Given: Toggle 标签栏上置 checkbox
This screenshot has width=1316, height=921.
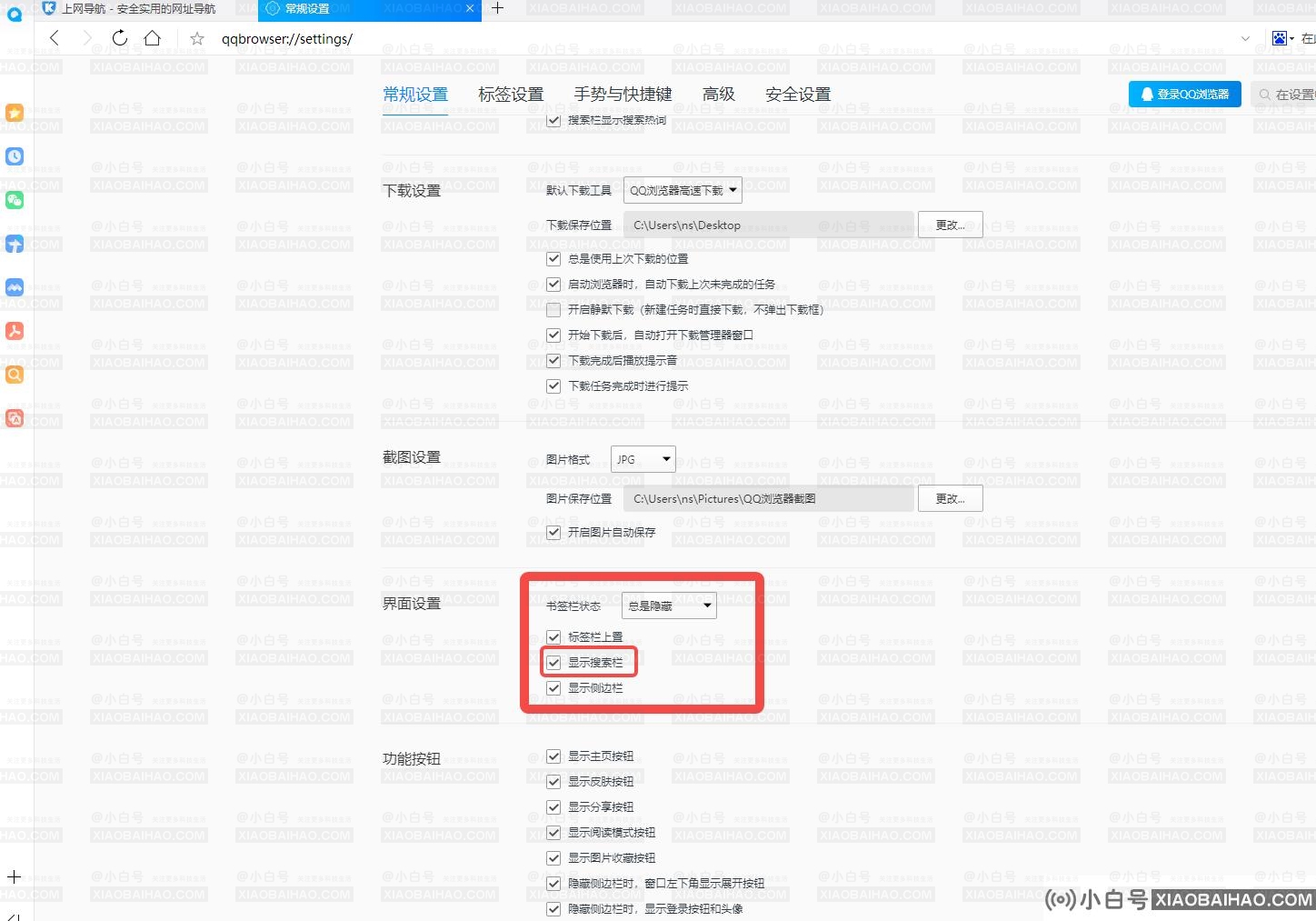Looking at the screenshot, I should pos(553,637).
